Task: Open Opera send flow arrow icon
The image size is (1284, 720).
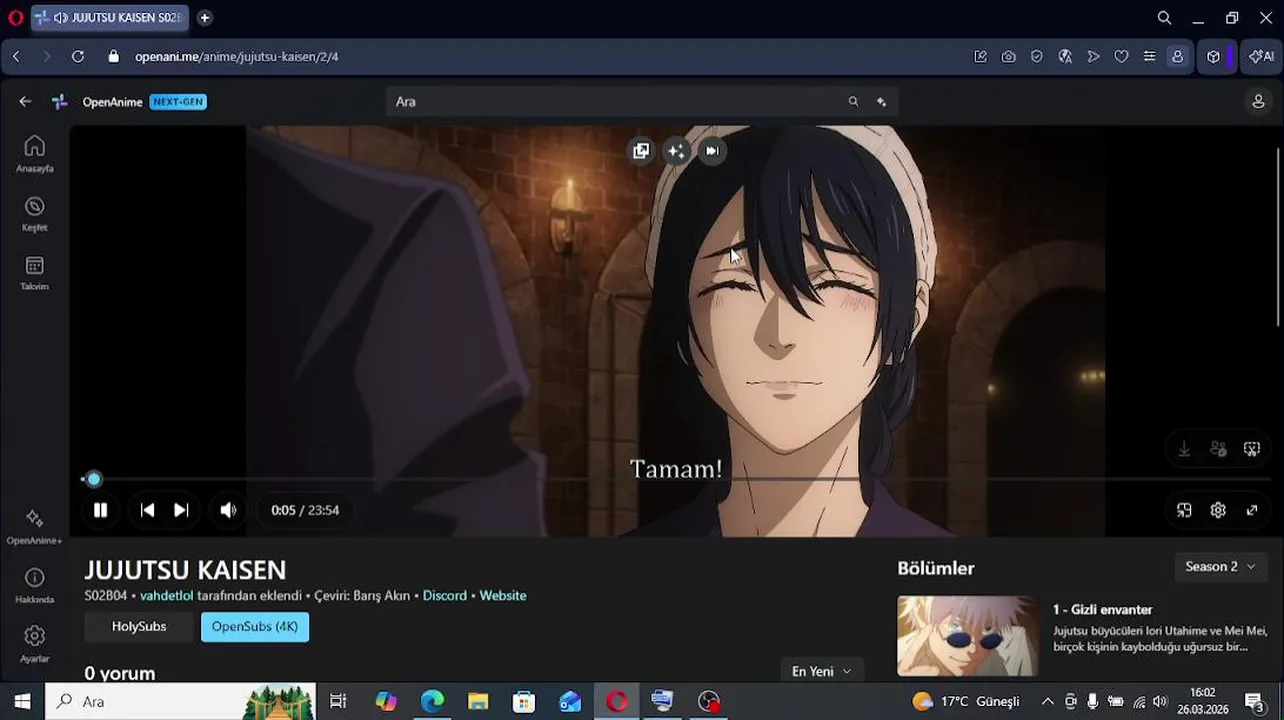Action: (x=1093, y=57)
